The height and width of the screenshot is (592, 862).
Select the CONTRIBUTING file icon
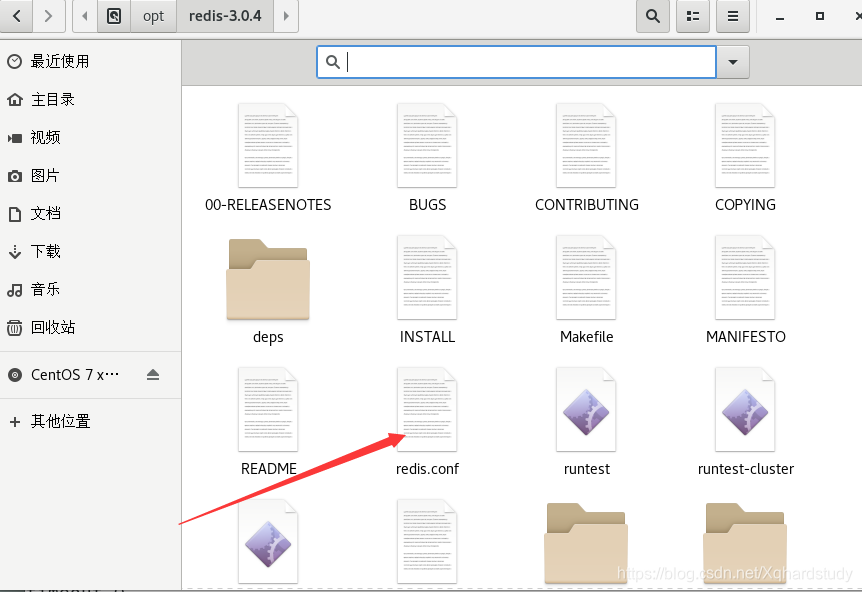pyautogui.click(x=586, y=146)
